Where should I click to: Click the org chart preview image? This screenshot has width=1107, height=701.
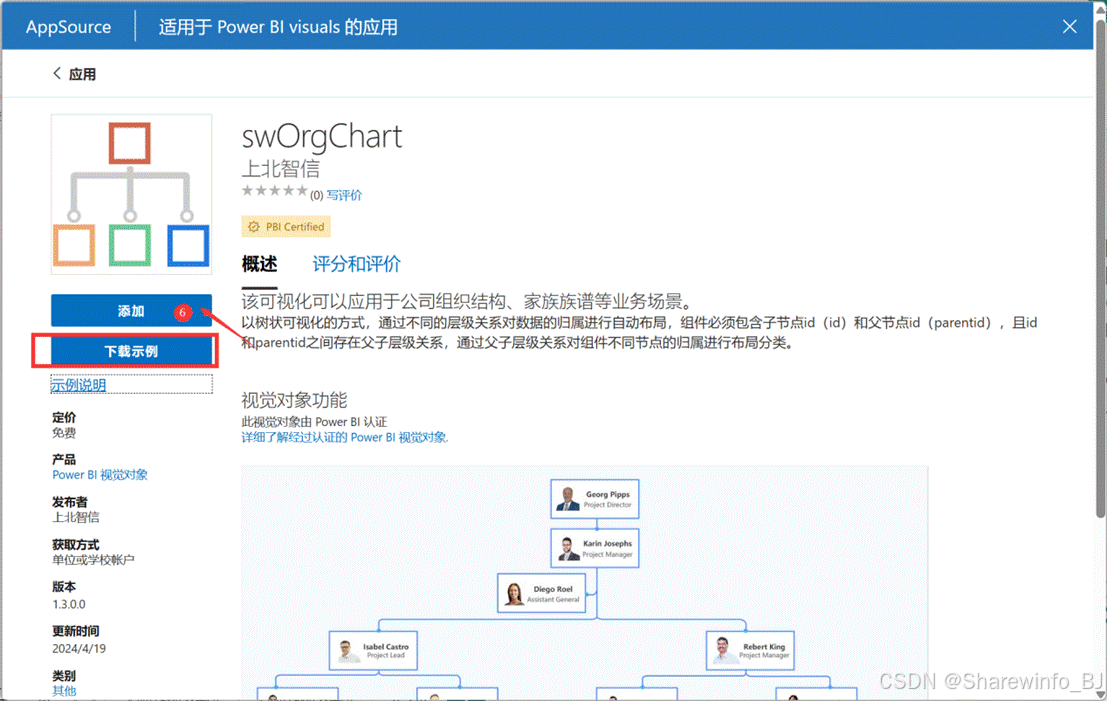tap(585, 582)
